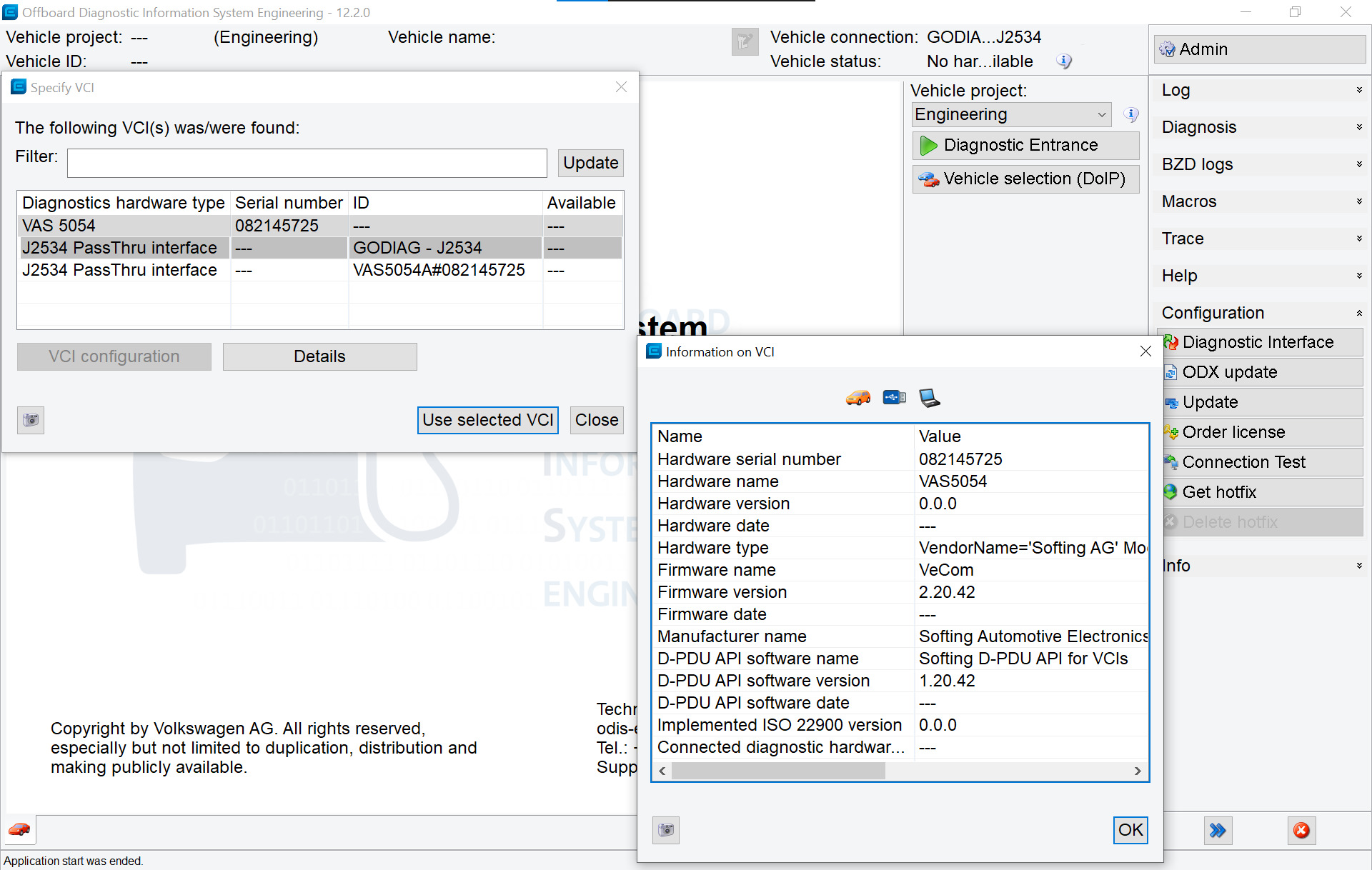Select the Firmware name row
Screen dimensions: 1372x870
900,570
